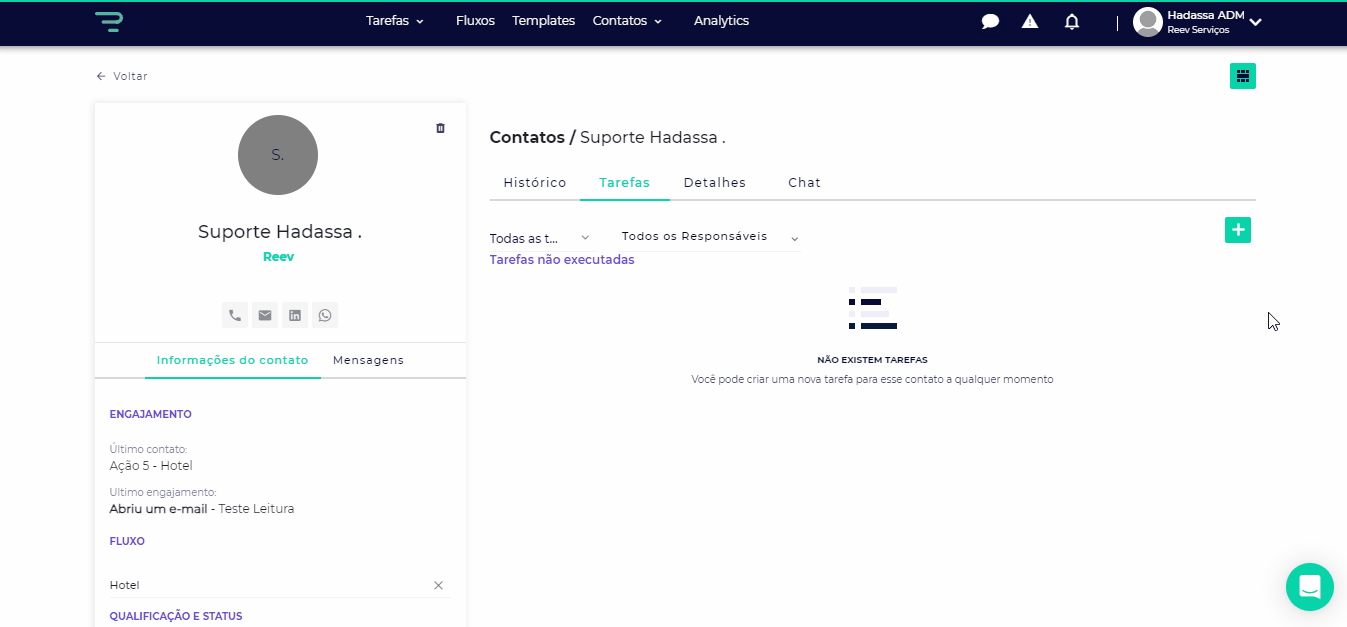
Task: Expand the Contatos menu dropdown
Action: 627,21
